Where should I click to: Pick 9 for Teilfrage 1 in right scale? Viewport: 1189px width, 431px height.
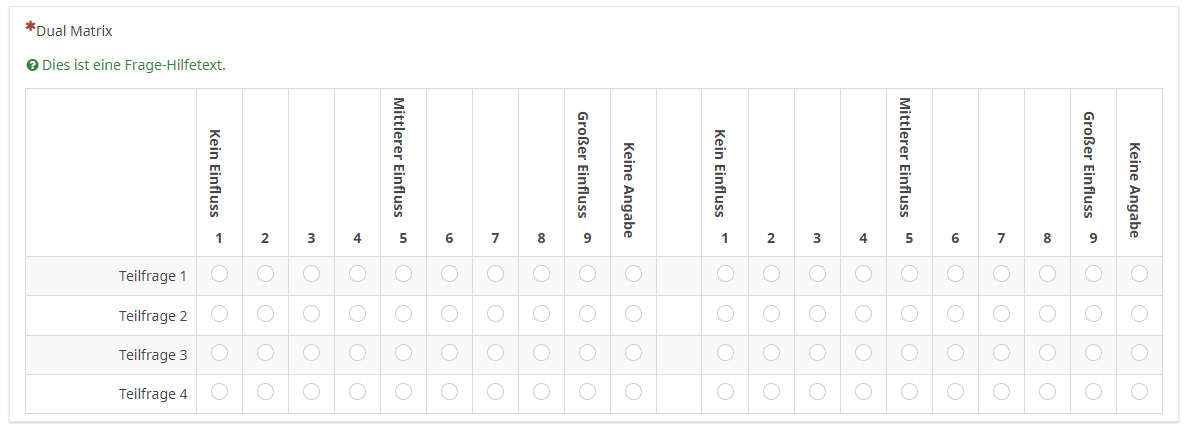click(x=1093, y=273)
